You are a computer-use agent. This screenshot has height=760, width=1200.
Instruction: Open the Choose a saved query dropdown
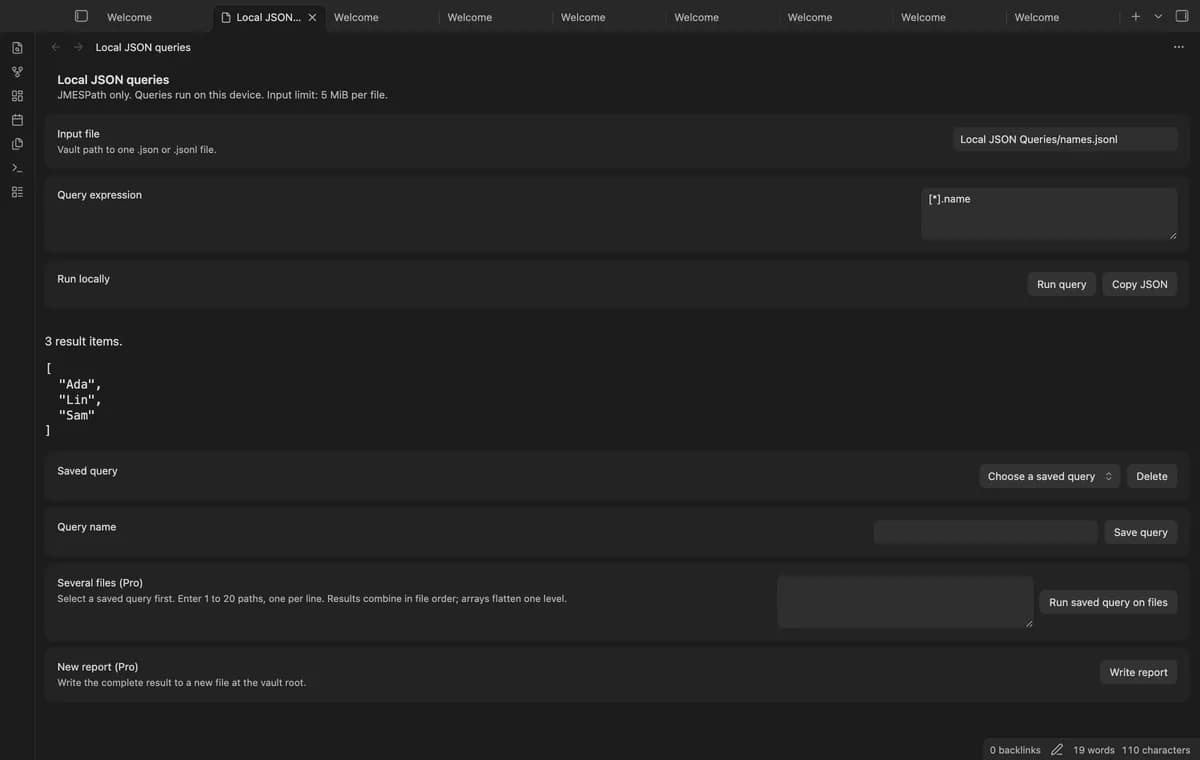pos(1049,476)
